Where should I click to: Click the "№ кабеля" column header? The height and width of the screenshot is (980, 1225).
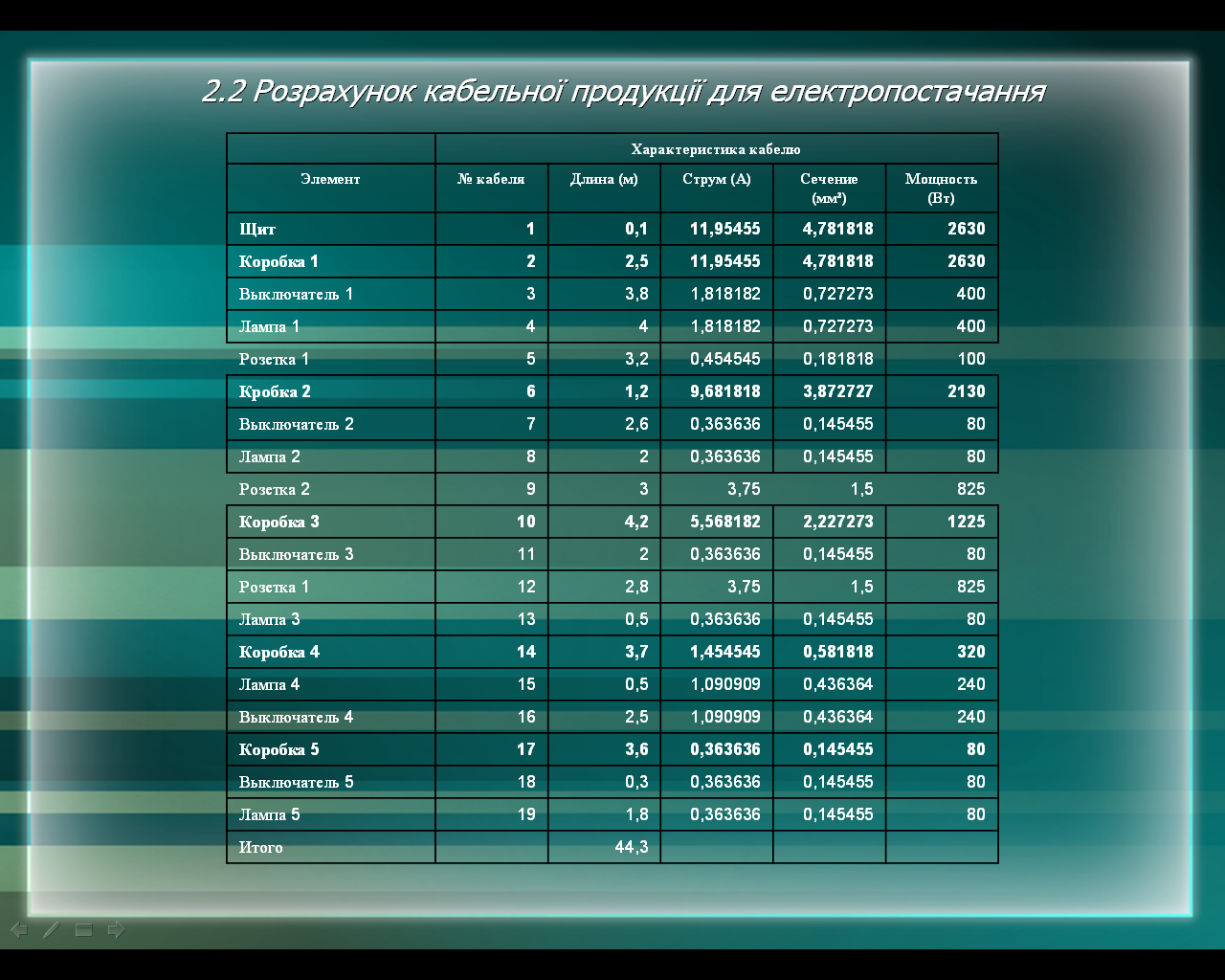coord(491,179)
